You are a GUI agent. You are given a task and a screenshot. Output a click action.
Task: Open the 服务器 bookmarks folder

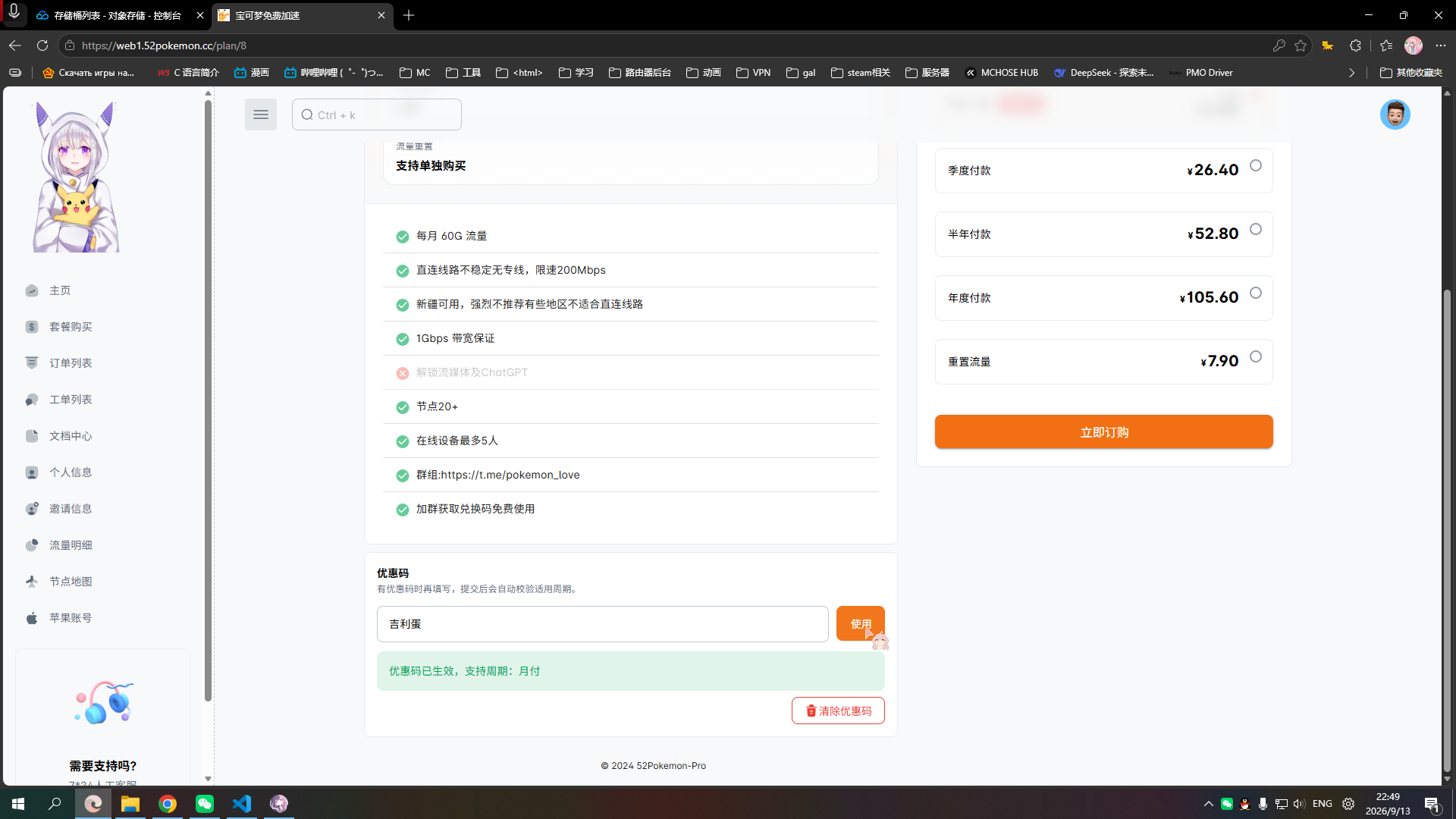click(x=927, y=73)
